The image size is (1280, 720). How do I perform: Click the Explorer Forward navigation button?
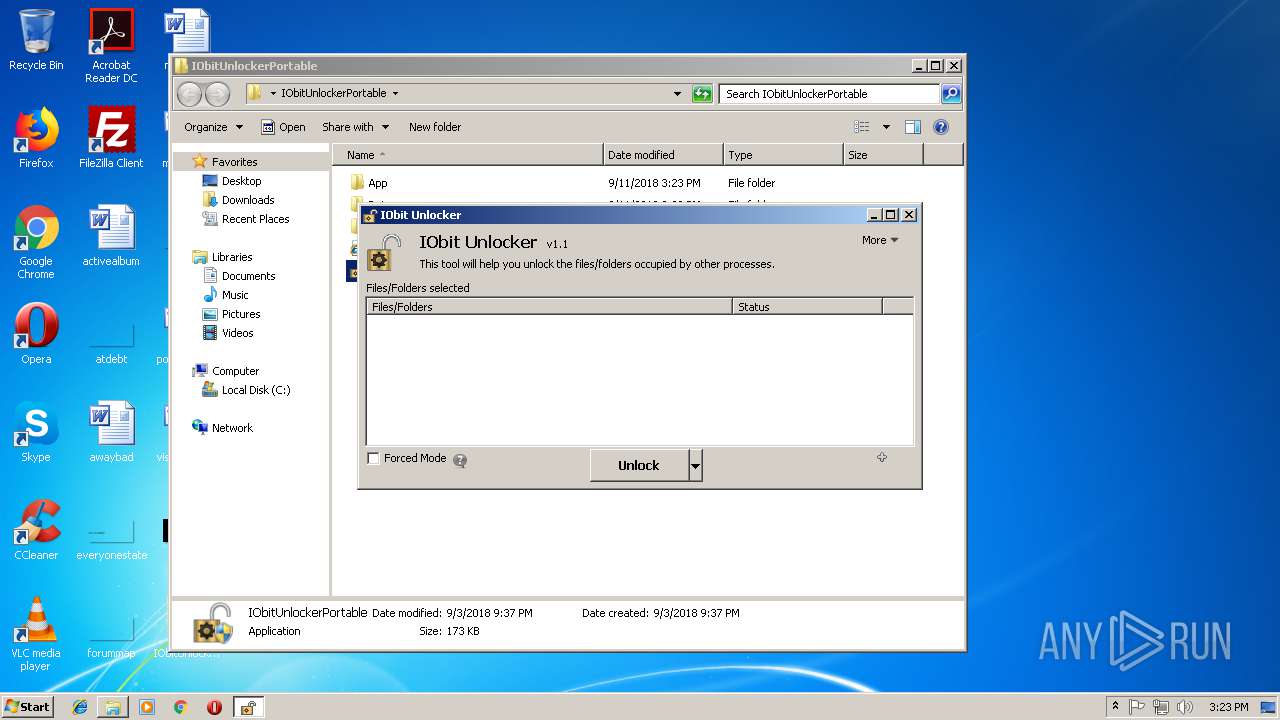217,94
